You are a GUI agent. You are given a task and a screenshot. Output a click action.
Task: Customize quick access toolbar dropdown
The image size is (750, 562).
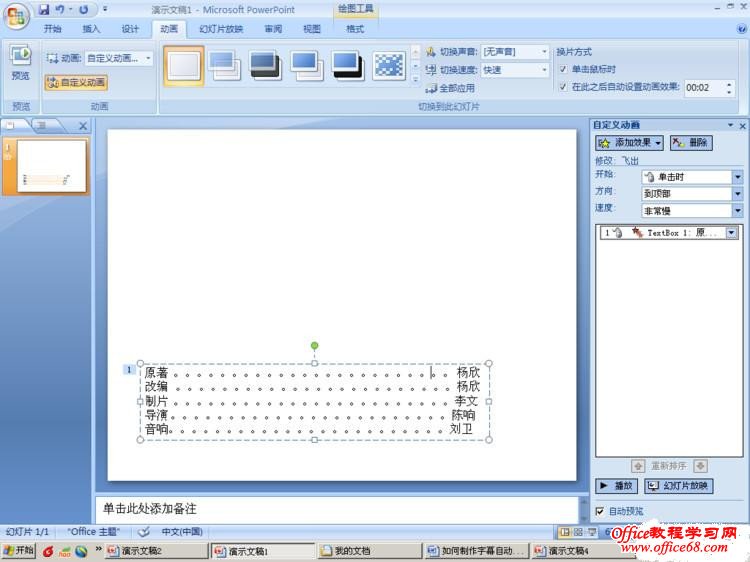[105, 9]
